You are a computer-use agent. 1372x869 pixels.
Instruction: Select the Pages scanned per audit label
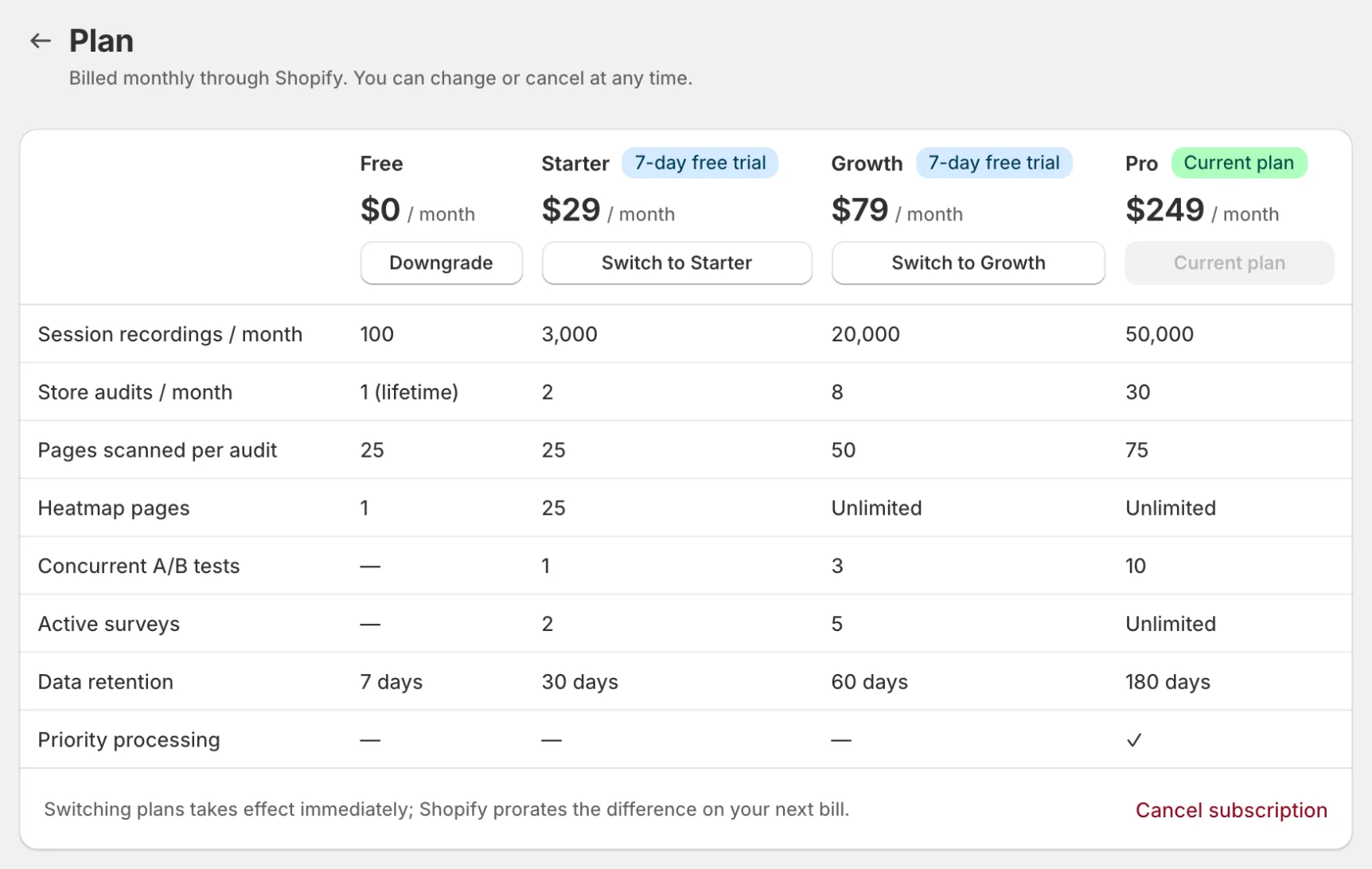158,450
